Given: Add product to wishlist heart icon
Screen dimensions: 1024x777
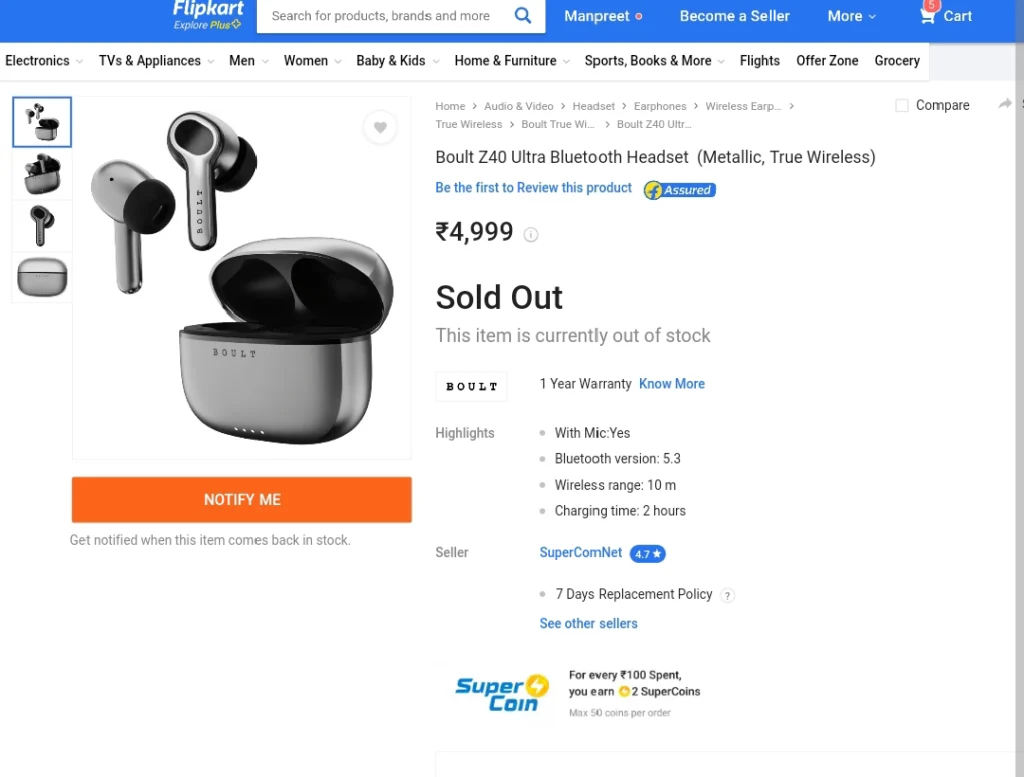Looking at the screenshot, I should tap(380, 127).
